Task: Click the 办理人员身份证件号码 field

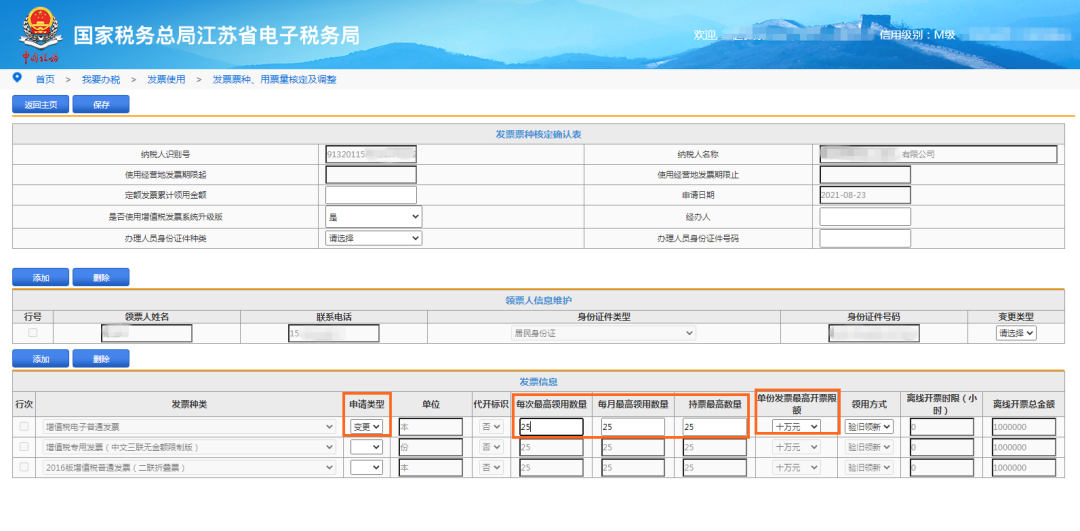Action: tap(865, 238)
